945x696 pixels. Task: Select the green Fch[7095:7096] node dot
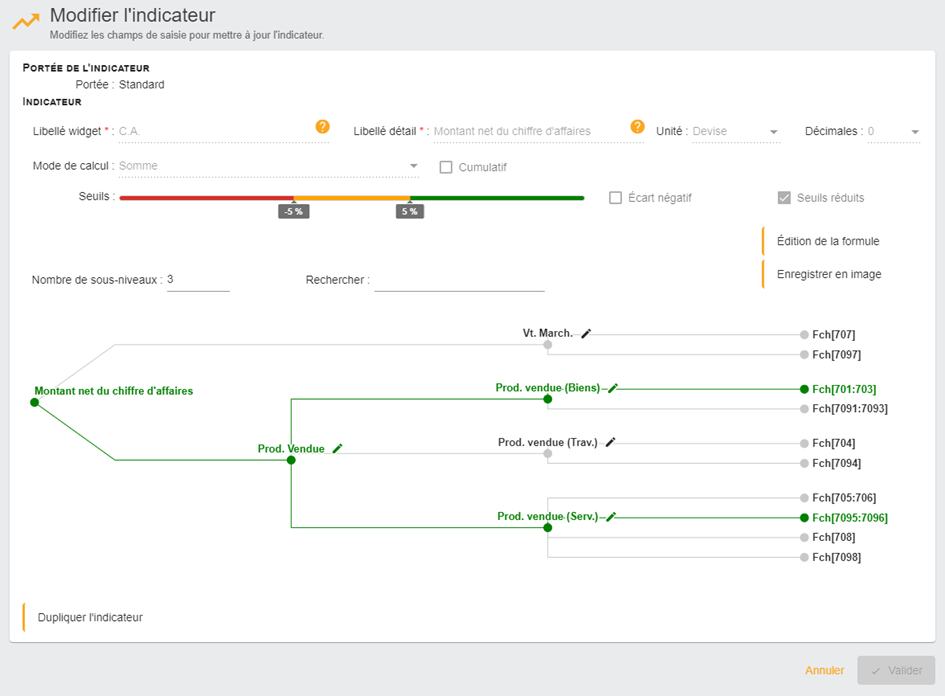coord(804,518)
